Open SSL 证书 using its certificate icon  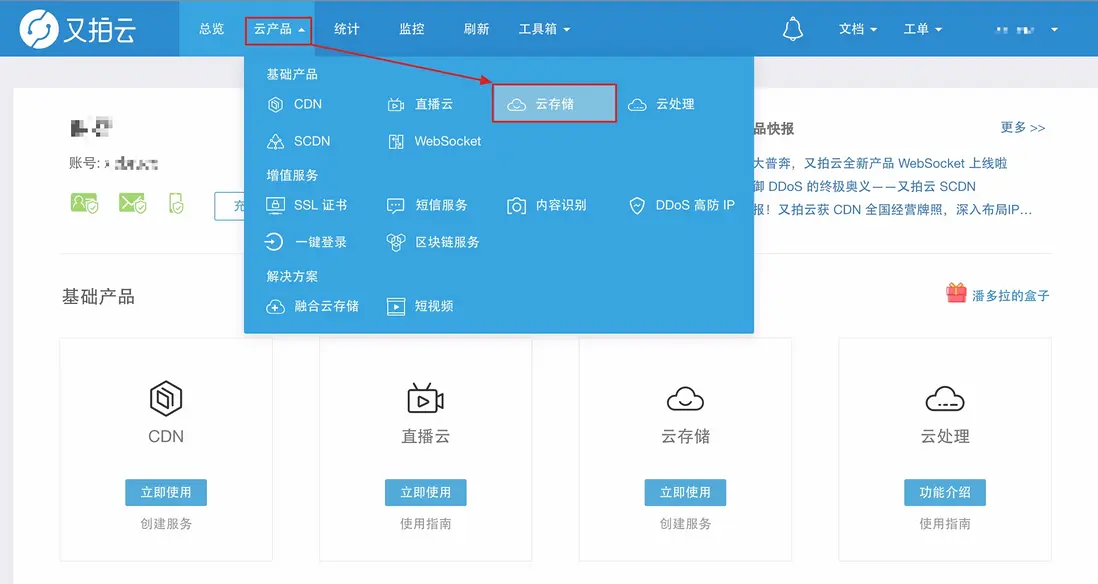[x=275, y=206]
